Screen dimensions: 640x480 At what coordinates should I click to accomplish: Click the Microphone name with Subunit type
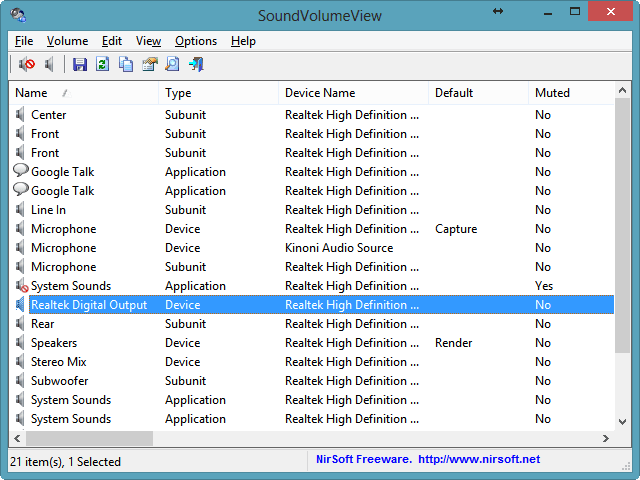coord(64,267)
